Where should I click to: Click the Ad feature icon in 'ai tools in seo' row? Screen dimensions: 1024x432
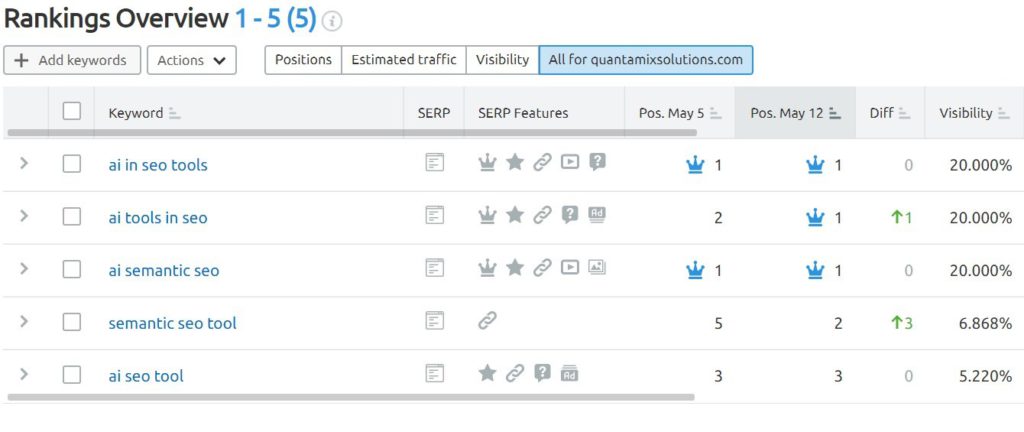596,214
